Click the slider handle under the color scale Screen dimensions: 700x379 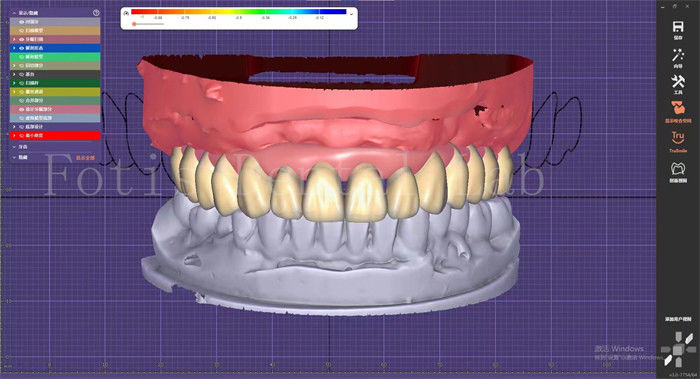(134, 24)
